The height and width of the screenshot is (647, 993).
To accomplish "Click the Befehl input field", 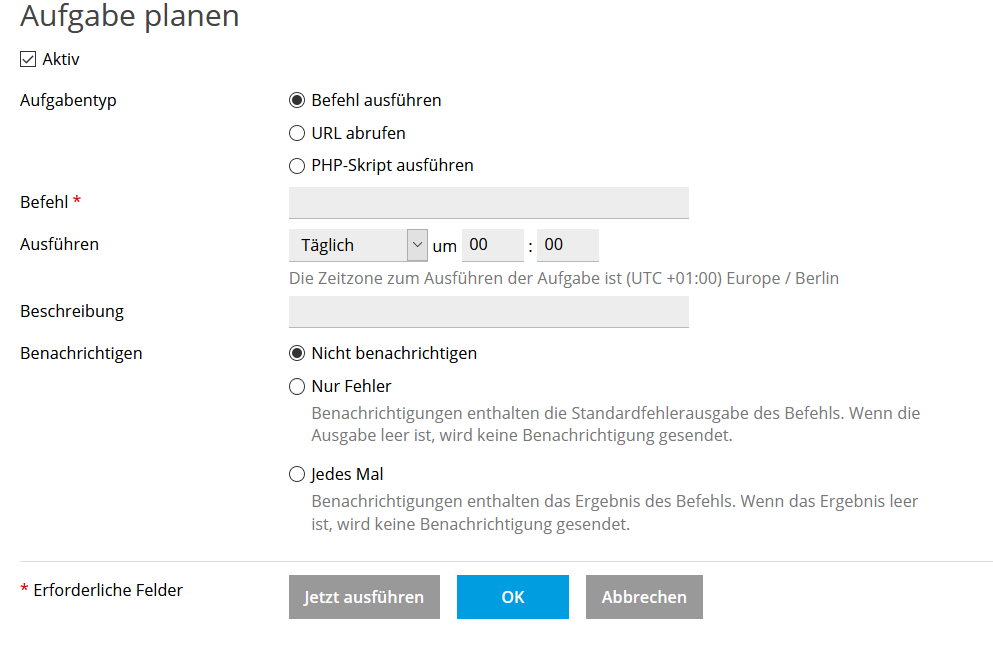I will coord(488,203).
